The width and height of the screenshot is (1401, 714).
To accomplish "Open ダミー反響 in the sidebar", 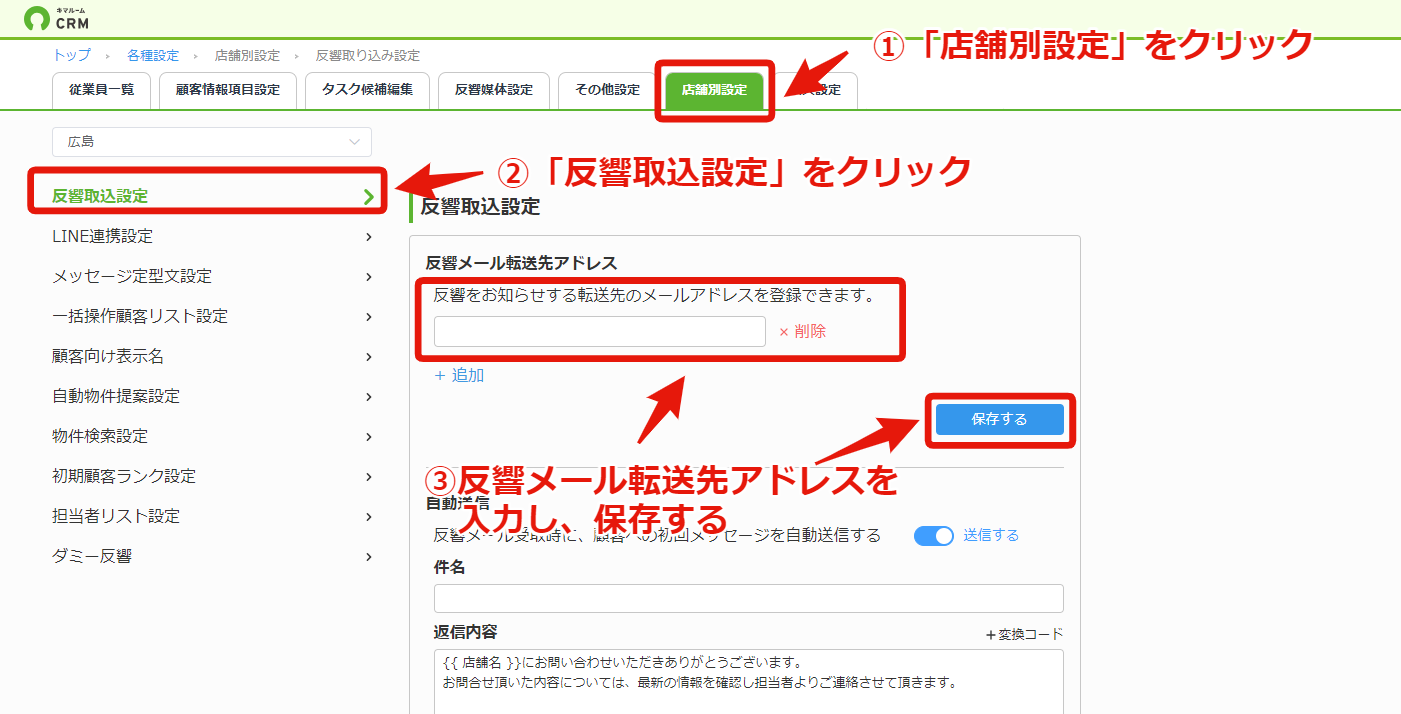I will 214,557.
